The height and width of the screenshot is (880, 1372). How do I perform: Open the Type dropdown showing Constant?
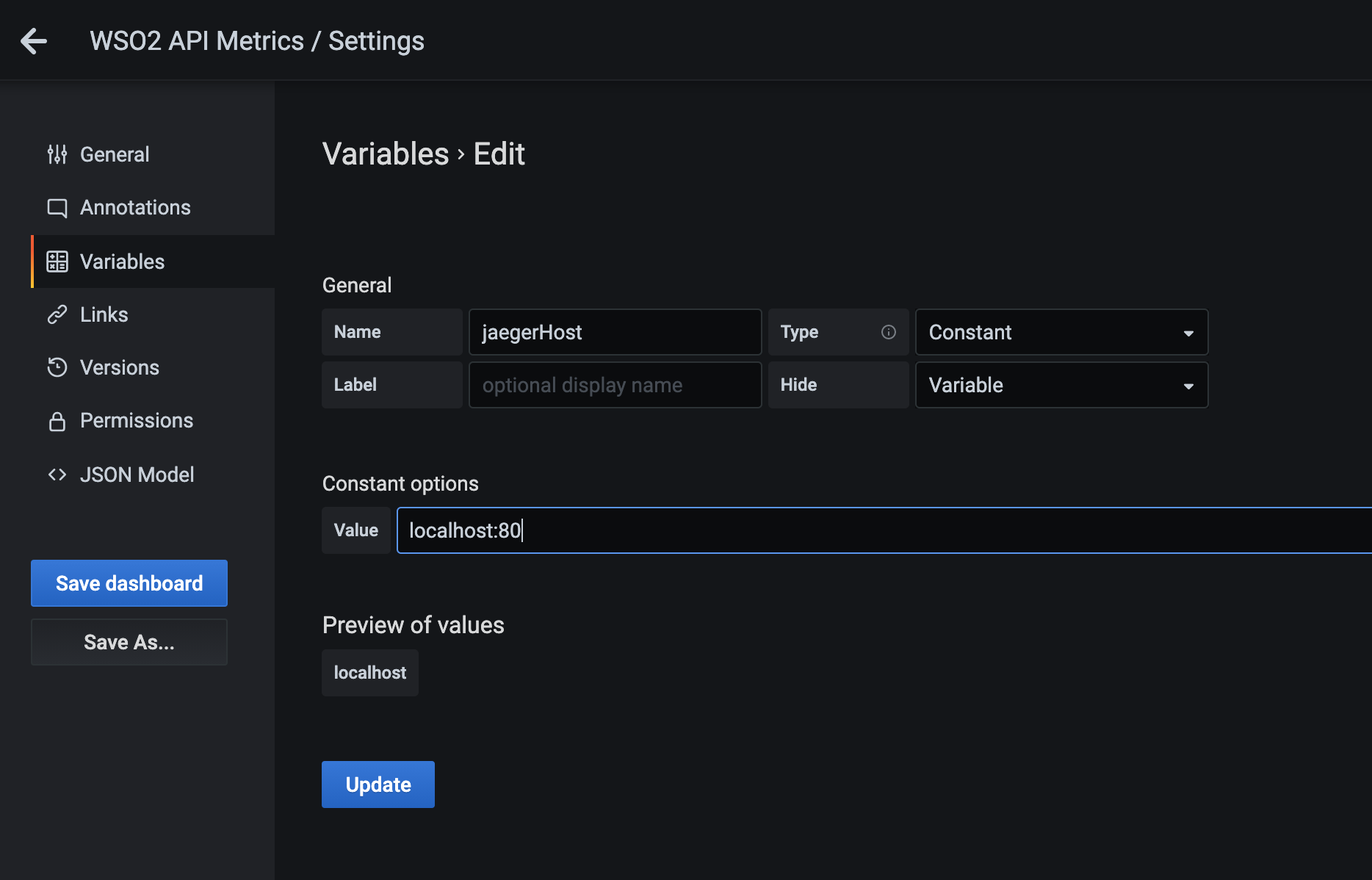1061,332
